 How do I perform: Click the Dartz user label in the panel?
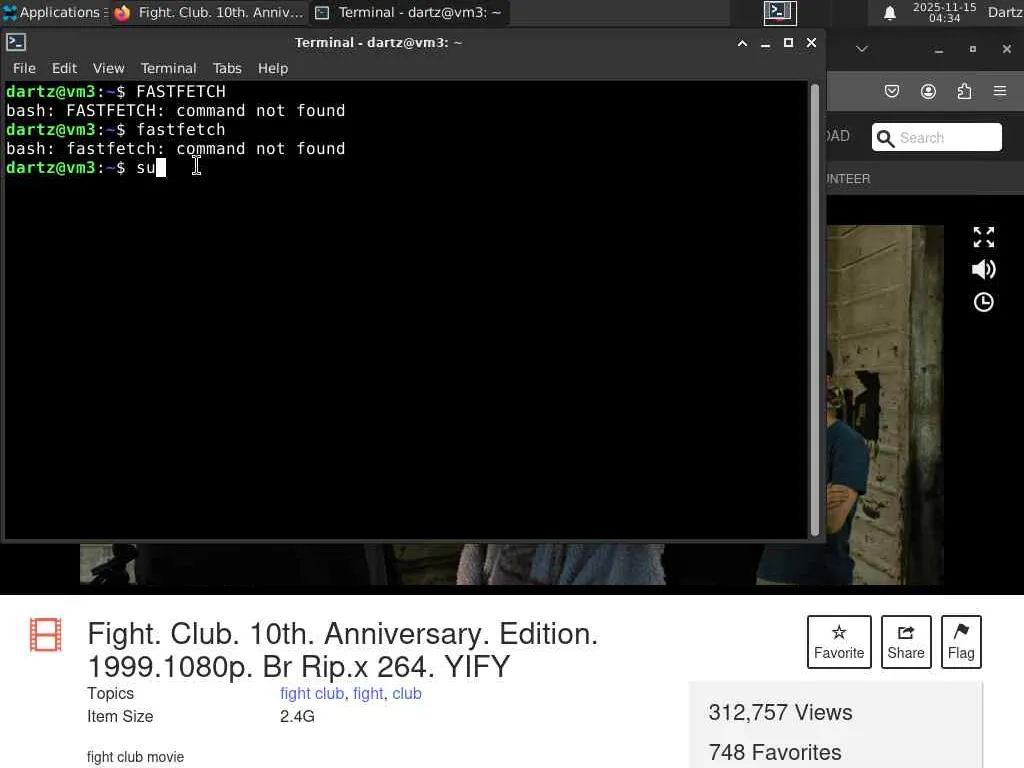[x=1005, y=12]
